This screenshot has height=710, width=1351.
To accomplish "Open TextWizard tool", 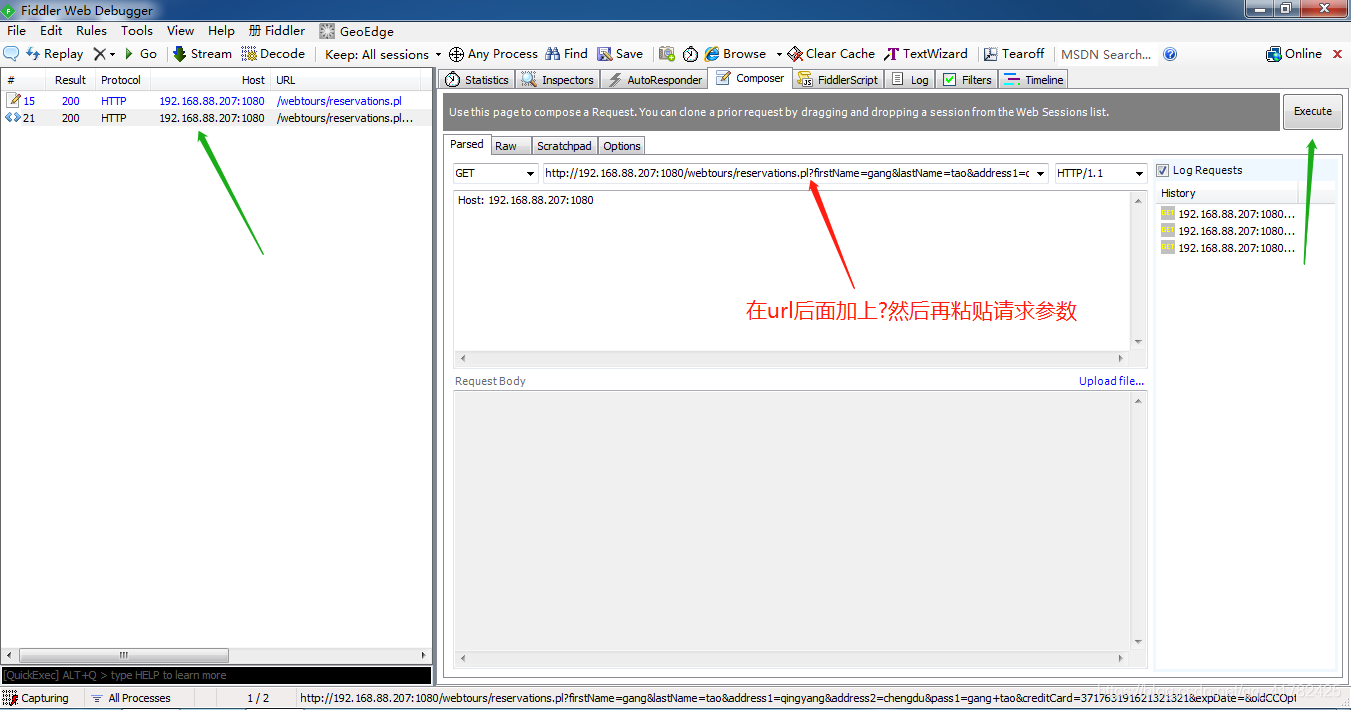I will [x=926, y=54].
